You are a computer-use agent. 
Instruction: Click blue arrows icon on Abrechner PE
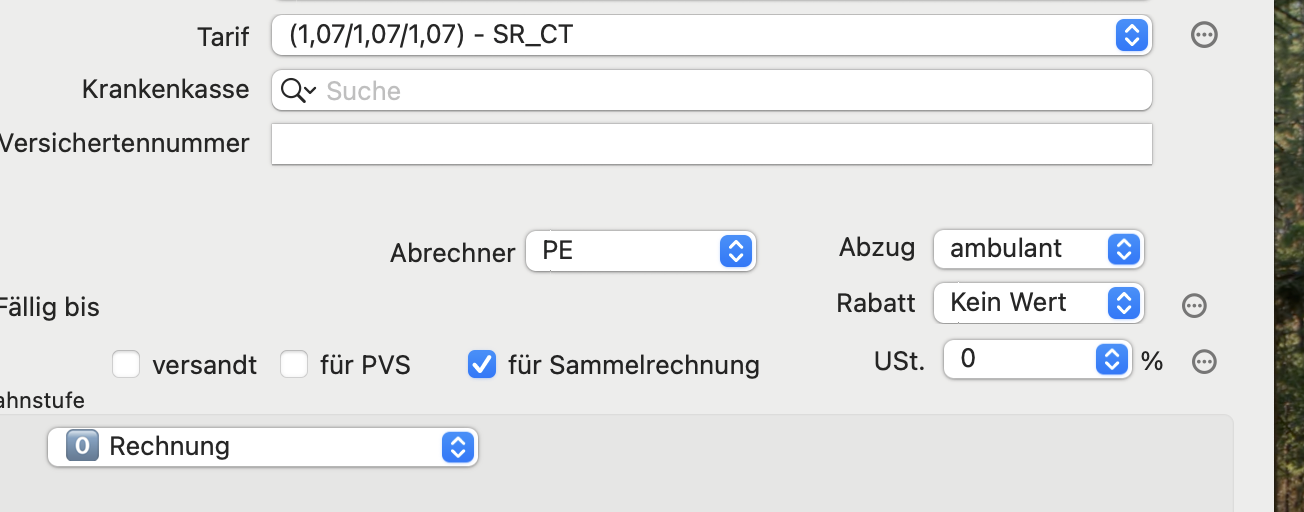735,250
